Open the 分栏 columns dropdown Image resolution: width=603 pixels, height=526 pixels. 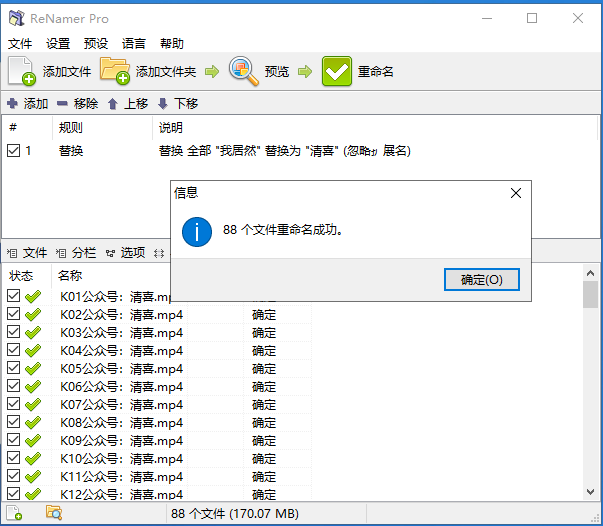point(76,253)
